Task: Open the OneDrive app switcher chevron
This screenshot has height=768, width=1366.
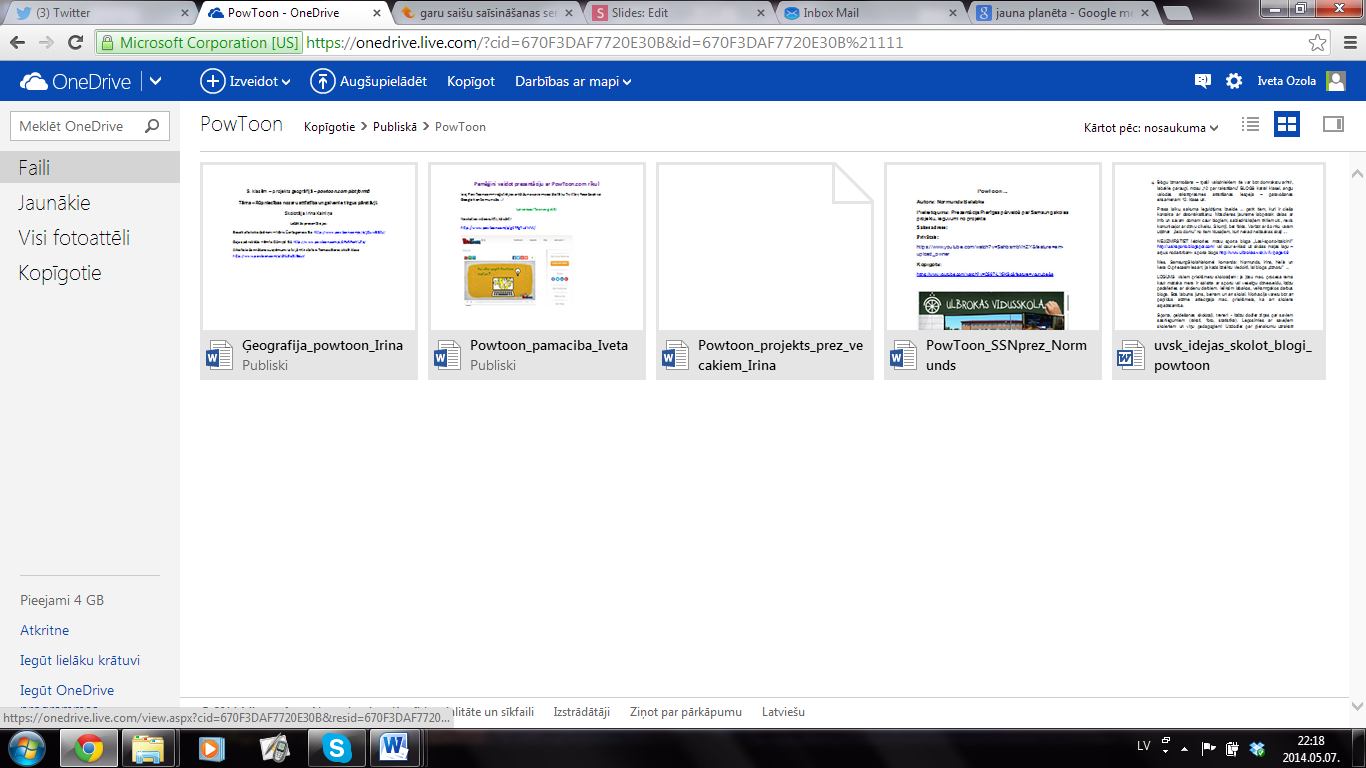Action: (x=155, y=82)
